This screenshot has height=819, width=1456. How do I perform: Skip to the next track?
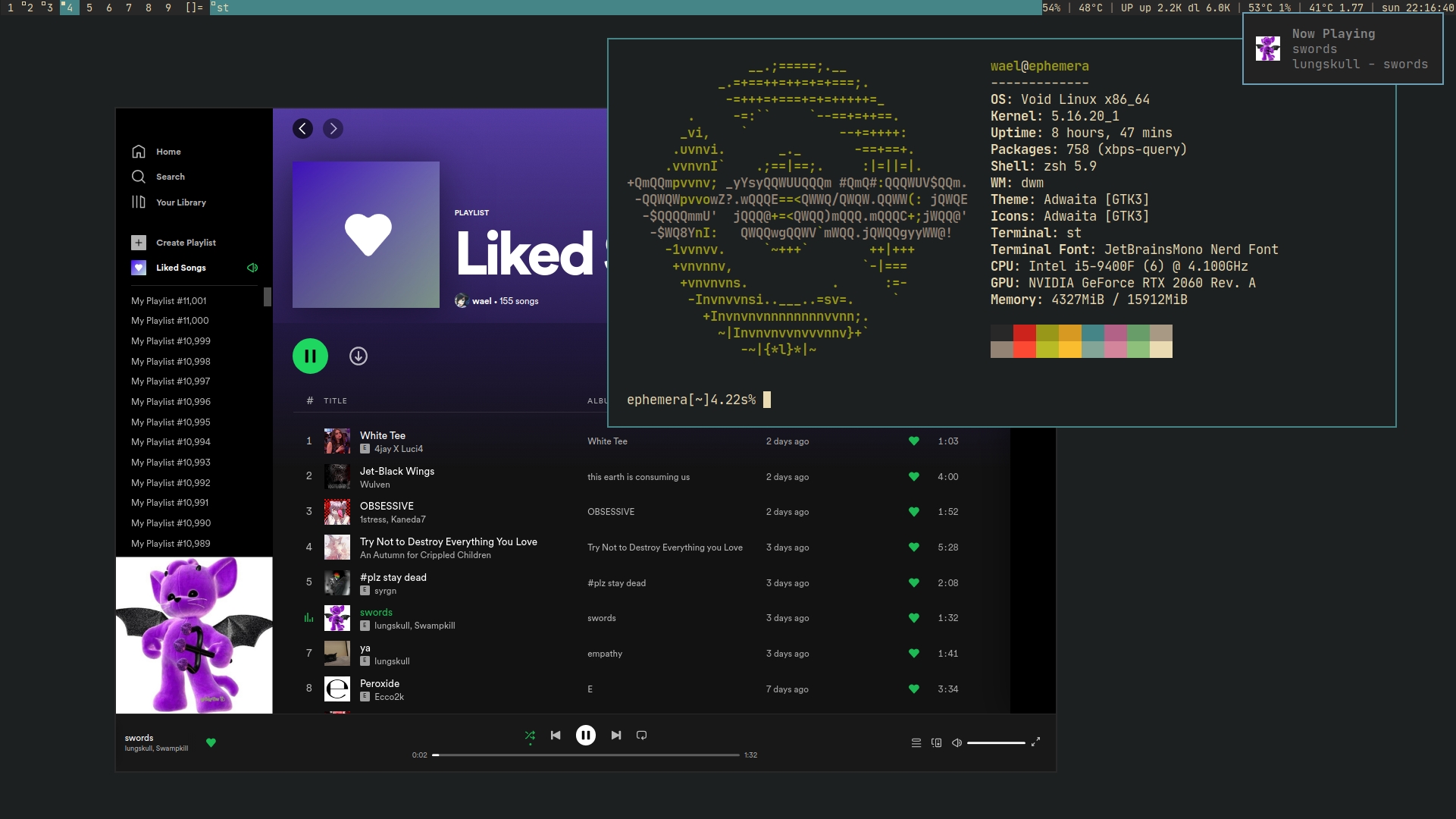(616, 736)
